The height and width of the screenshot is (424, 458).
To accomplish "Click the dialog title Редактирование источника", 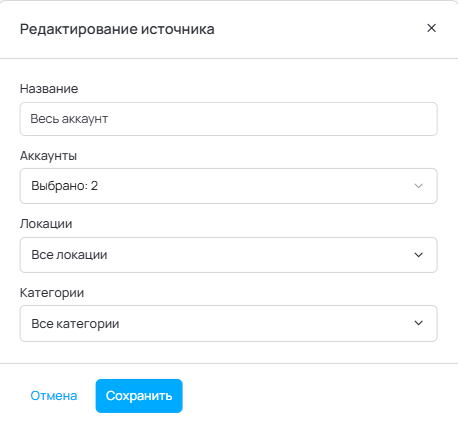I will 117,29.
